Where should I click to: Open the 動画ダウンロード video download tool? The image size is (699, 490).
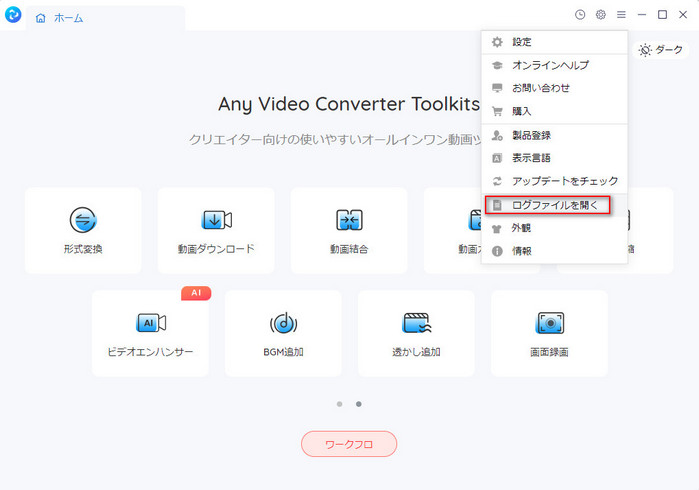[x=216, y=230]
